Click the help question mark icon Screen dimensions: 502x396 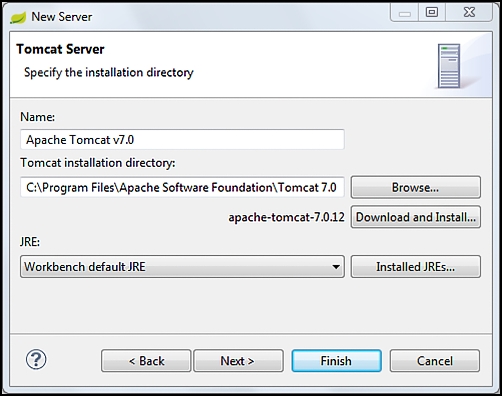[x=36, y=359]
